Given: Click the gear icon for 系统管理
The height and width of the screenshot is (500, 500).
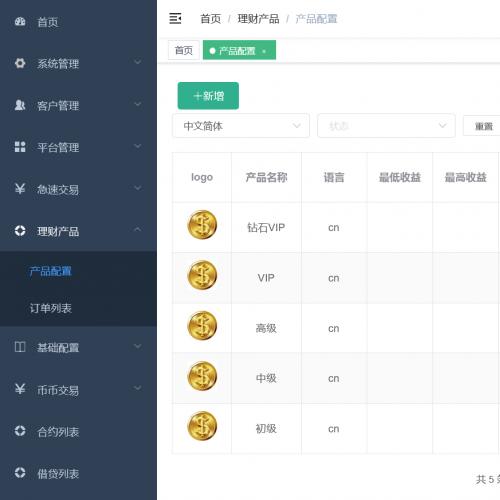Looking at the screenshot, I should pyautogui.click(x=20, y=63).
